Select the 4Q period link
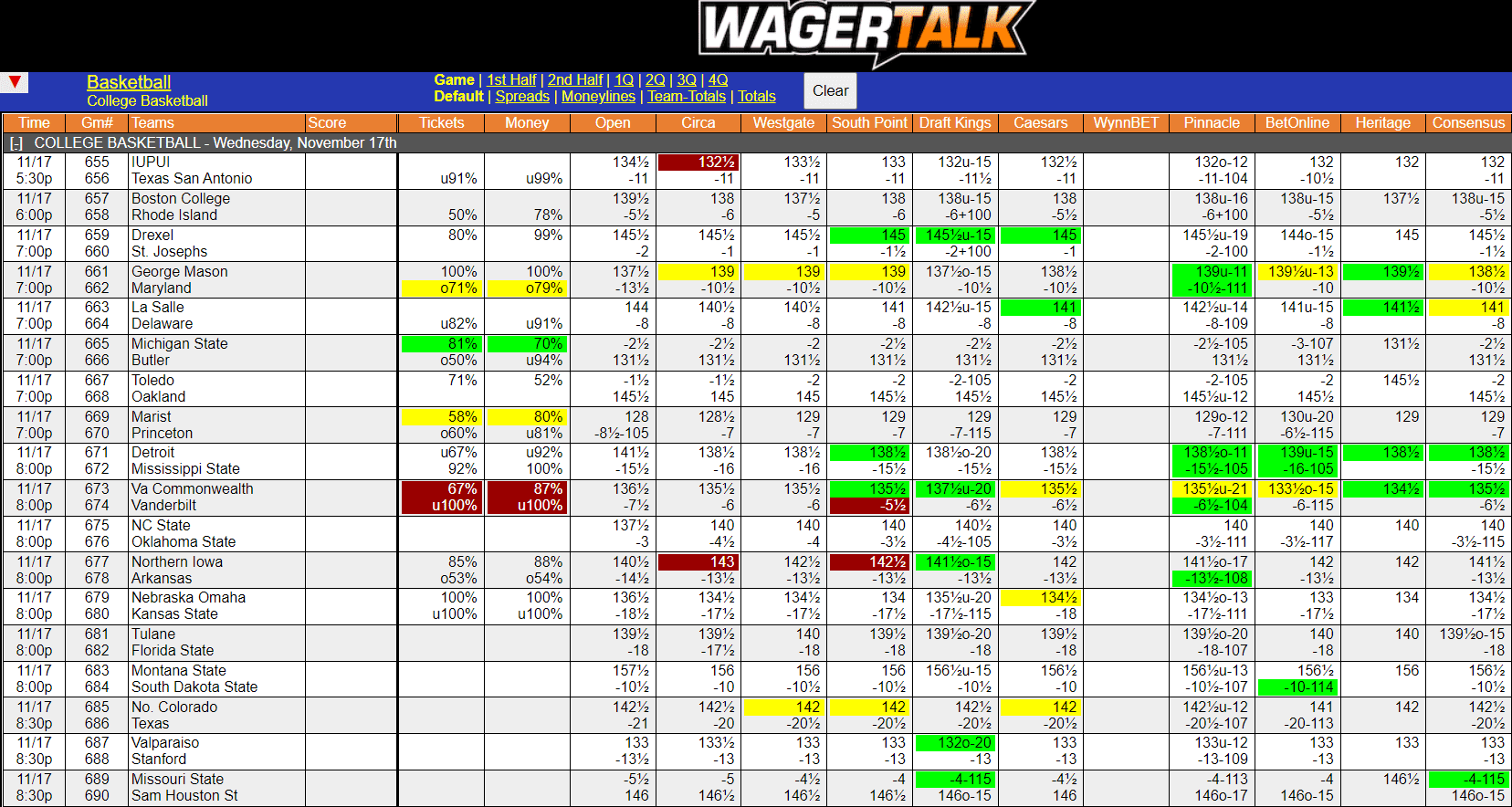Viewport: 1512px width, 807px height. pos(719,80)
